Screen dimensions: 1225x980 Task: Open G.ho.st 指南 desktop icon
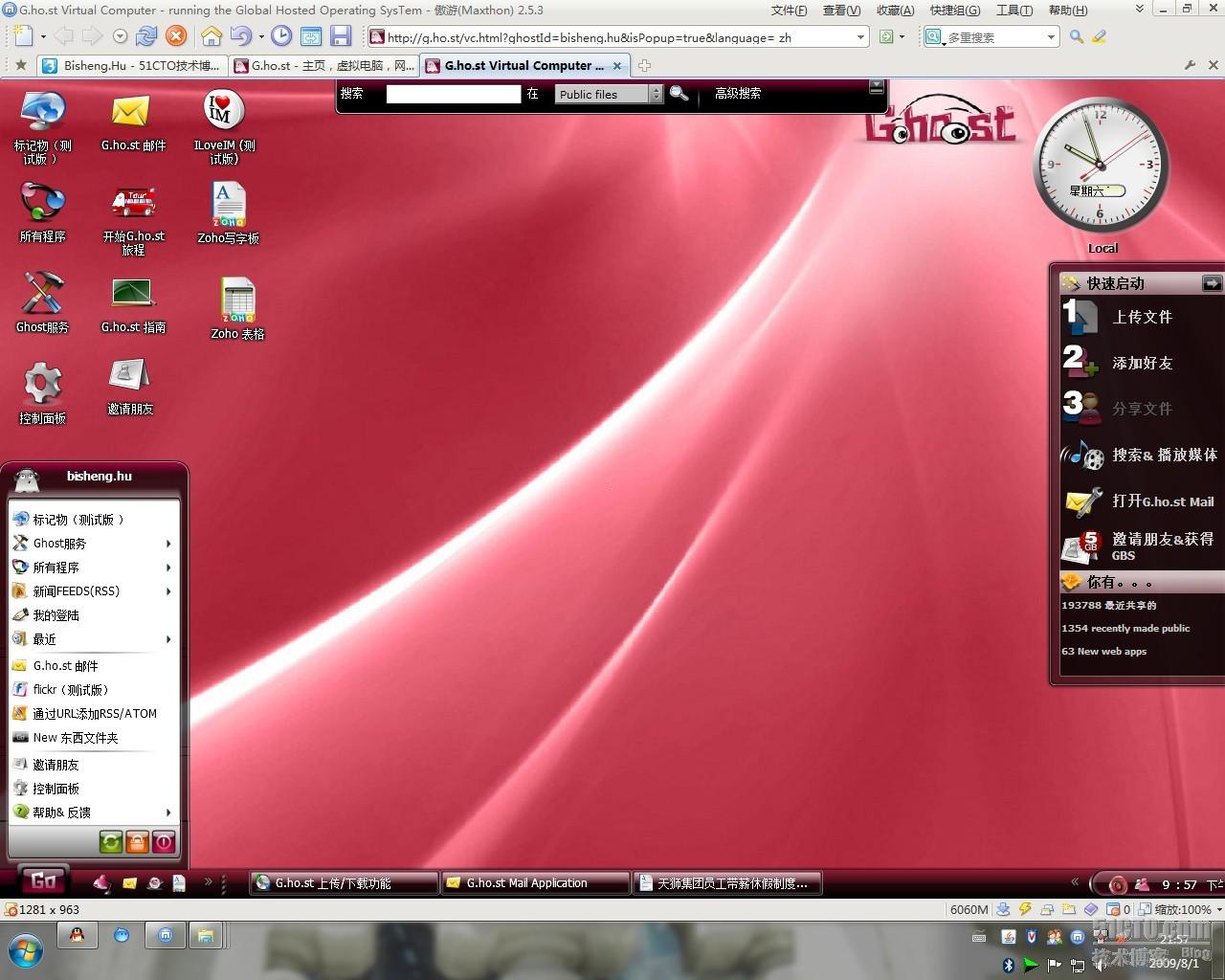click(133, 304)
